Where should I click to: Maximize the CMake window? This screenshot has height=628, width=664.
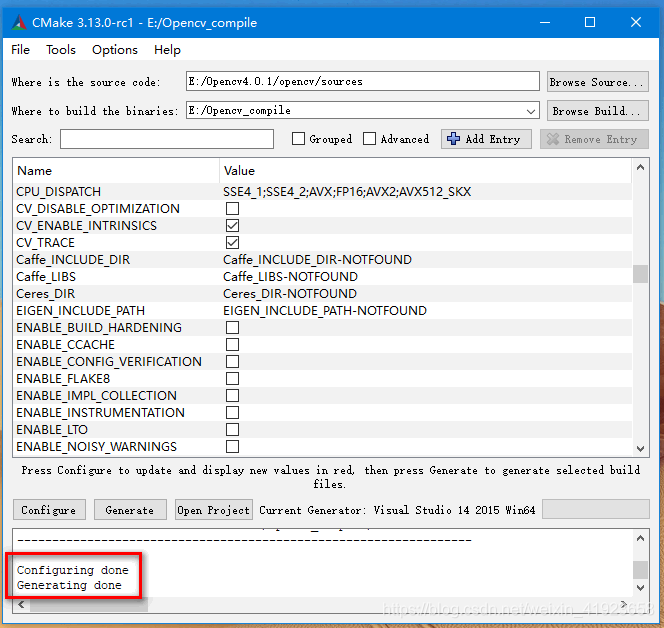589,22
